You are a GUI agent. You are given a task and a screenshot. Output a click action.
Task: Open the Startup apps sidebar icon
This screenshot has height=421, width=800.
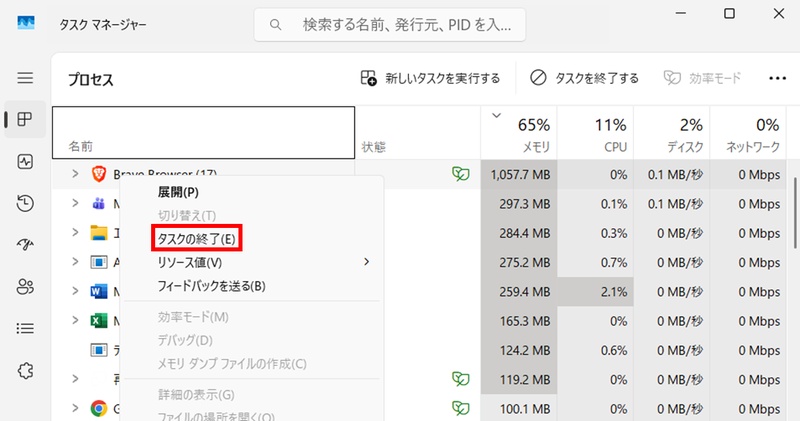[x=25, y=245]
